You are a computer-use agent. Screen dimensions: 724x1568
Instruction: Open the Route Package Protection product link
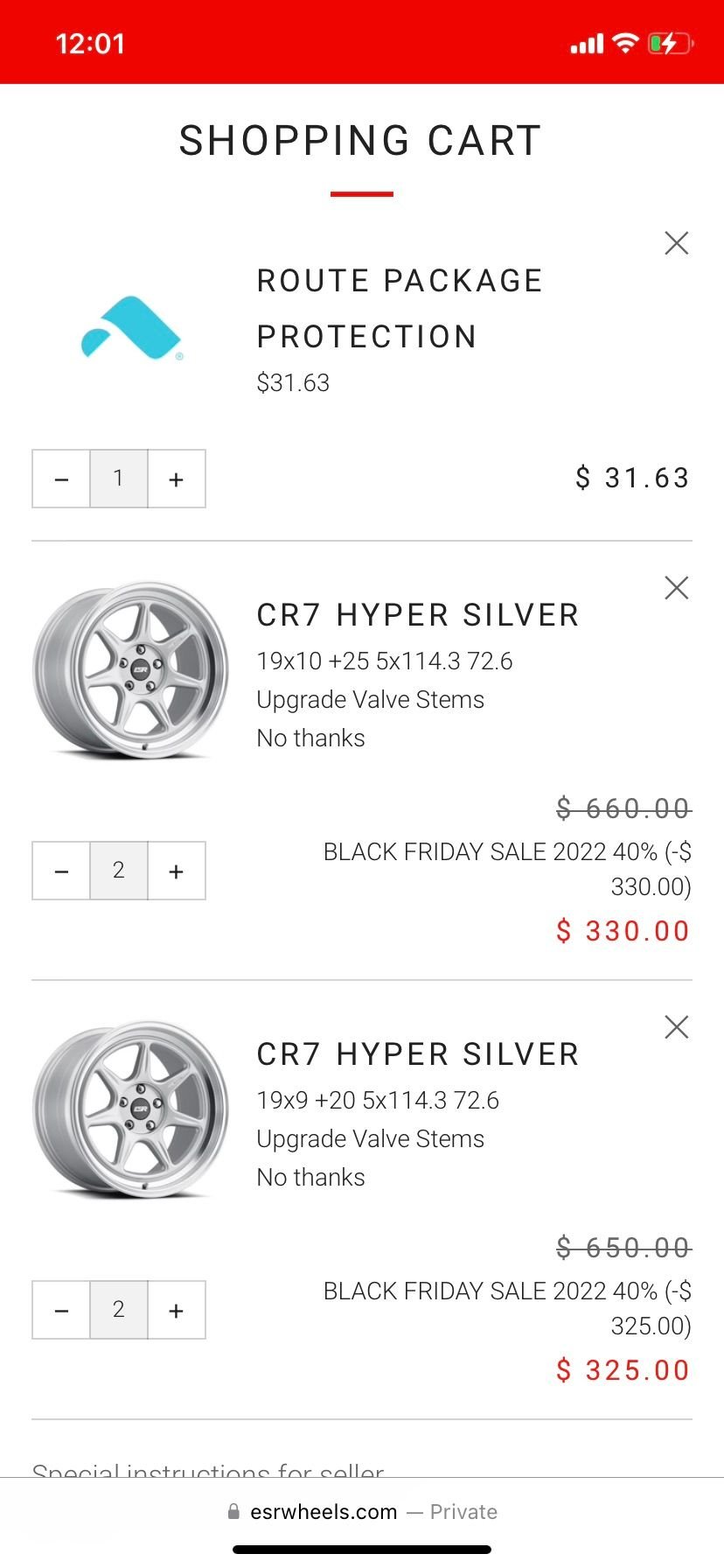click(x=400, y=308)
